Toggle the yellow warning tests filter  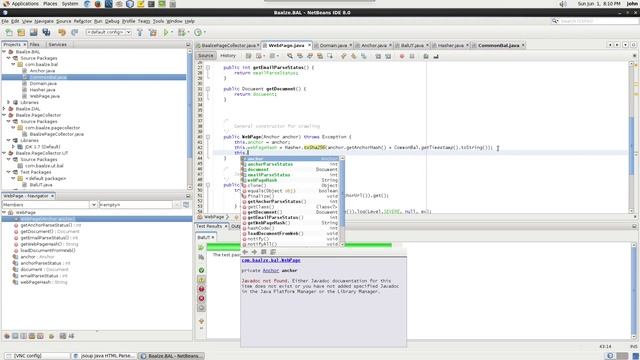(201, 280)
